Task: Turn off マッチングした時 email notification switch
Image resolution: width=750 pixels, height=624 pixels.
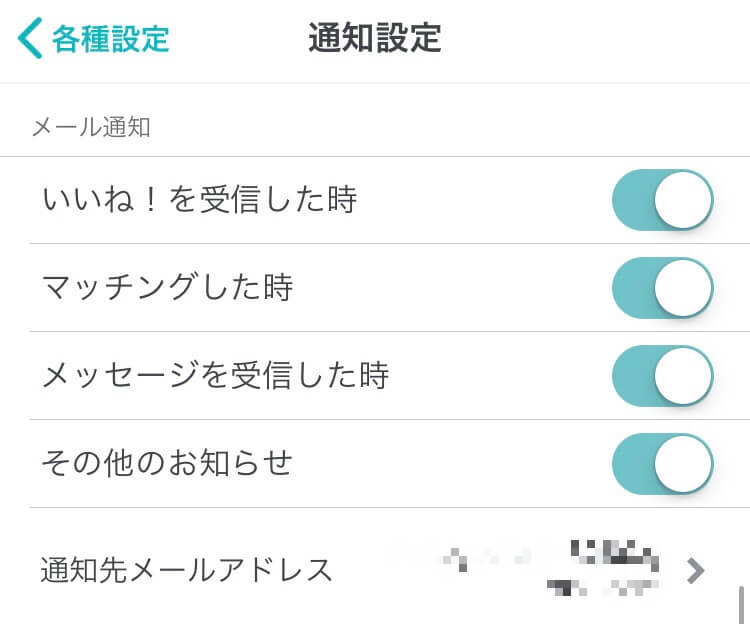Action: point(662,288)
